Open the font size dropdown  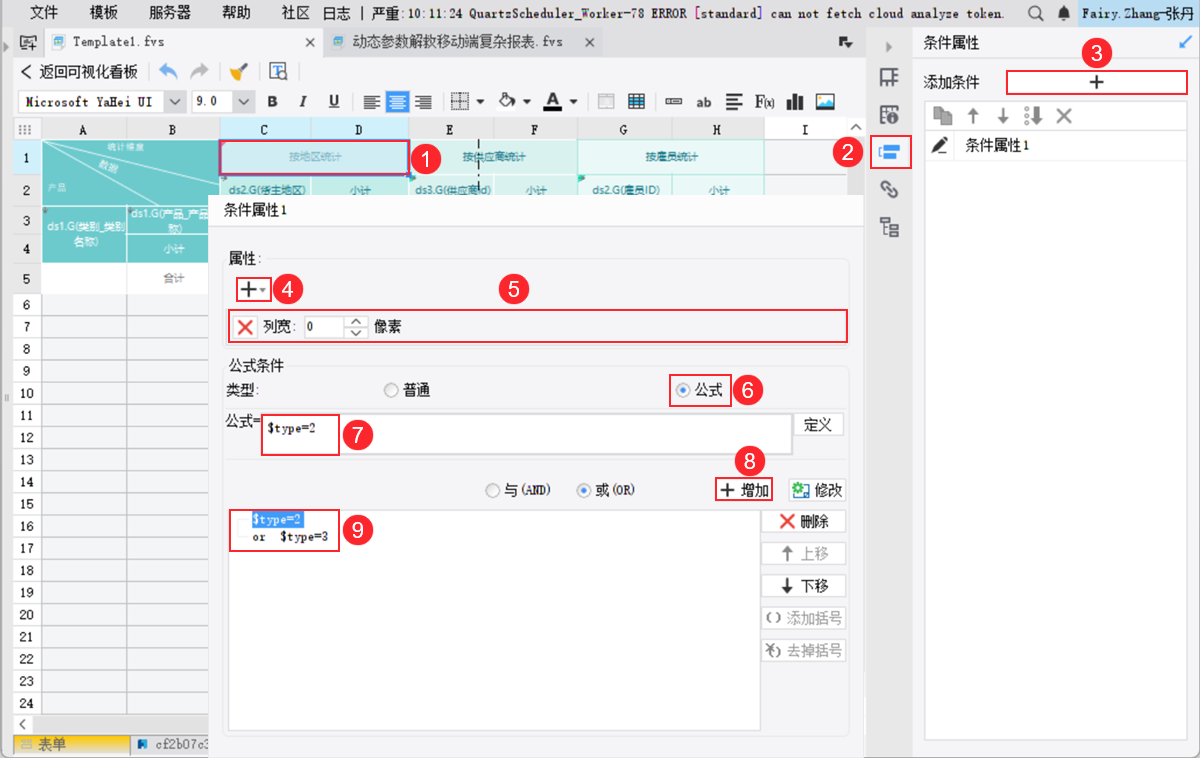point(244,102)
